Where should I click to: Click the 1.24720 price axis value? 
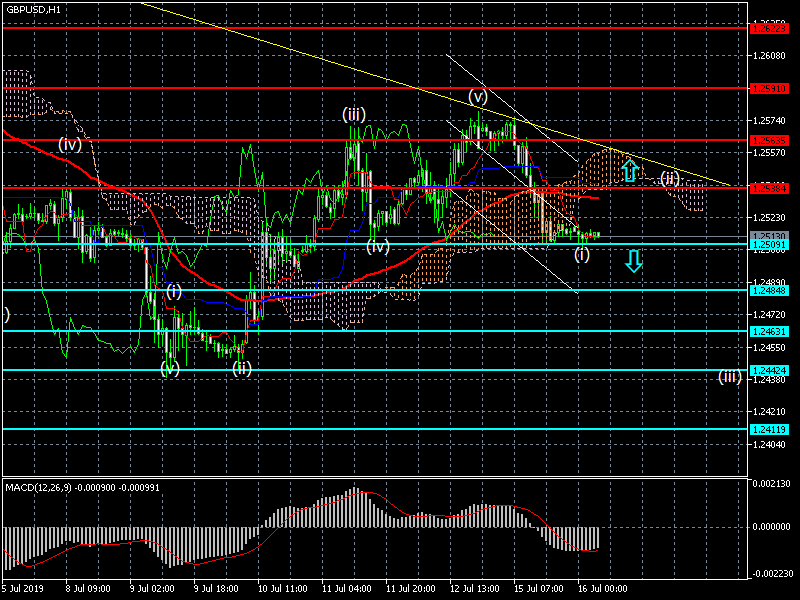[769, 315]
